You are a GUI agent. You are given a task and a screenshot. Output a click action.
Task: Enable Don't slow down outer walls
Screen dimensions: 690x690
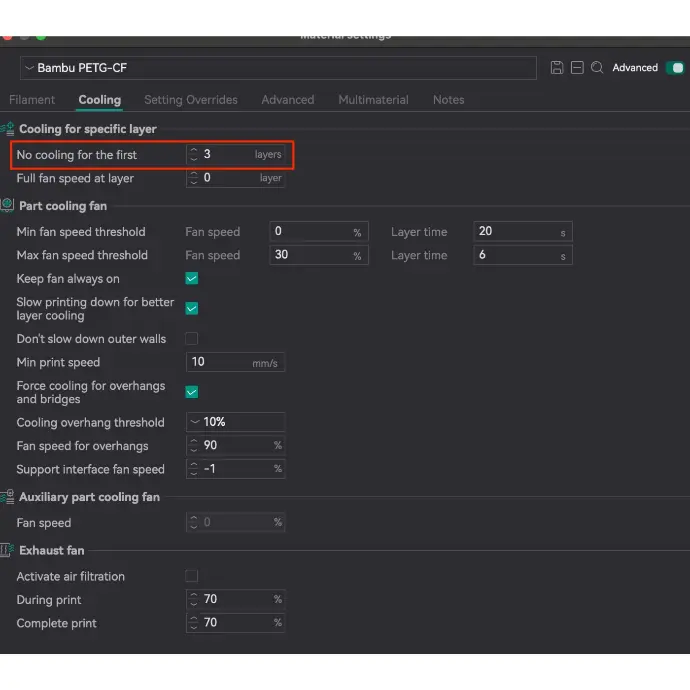(192, 339)
